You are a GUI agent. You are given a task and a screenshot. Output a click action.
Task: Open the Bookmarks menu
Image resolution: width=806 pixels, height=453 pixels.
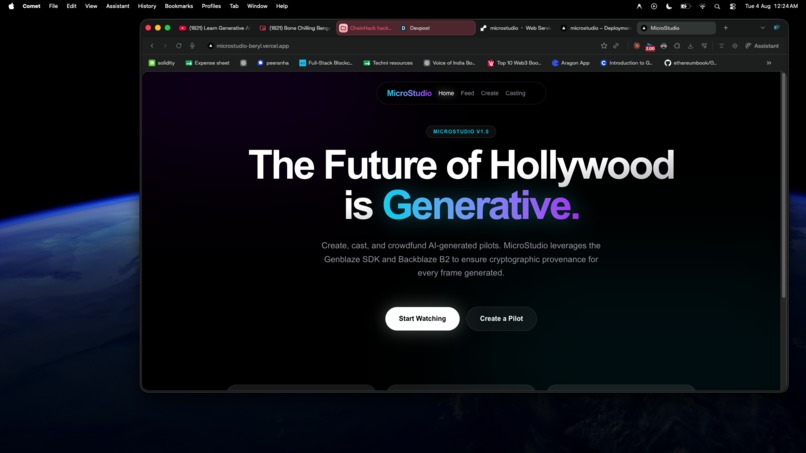click(x=179, y=6)
